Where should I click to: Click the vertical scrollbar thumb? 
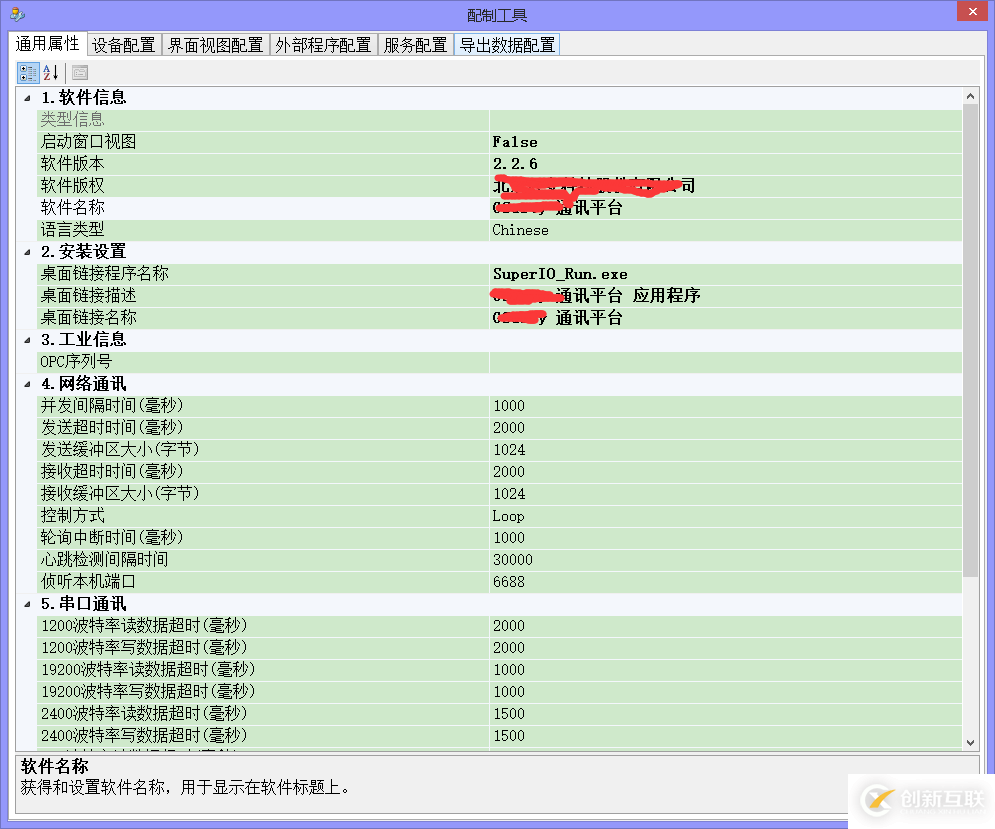[x=970, y=341]
